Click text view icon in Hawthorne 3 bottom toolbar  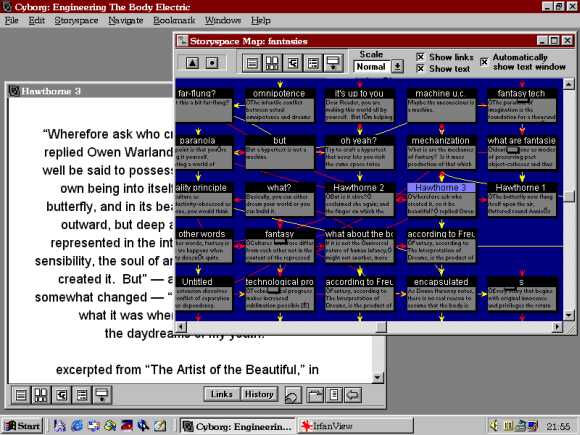click(21, 395)
